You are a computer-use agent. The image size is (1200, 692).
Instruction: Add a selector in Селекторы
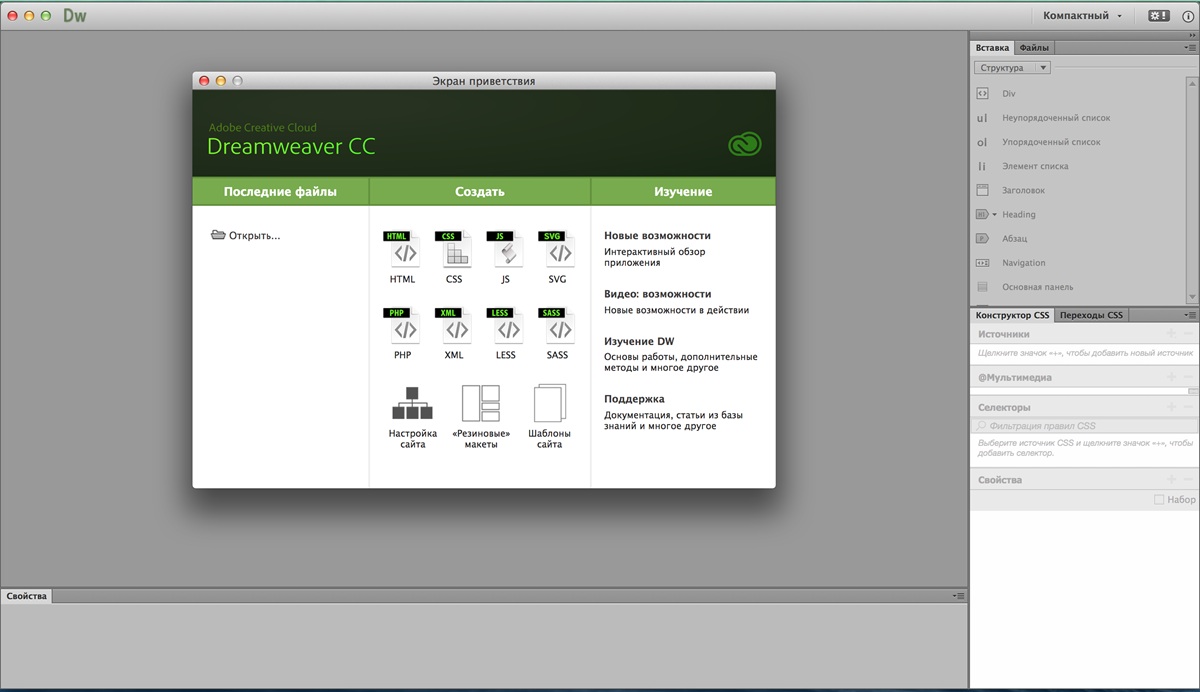[1171, 407]
